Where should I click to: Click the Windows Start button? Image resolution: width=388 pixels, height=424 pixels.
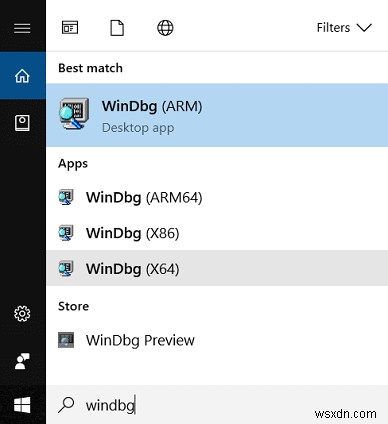pos(22,405)
